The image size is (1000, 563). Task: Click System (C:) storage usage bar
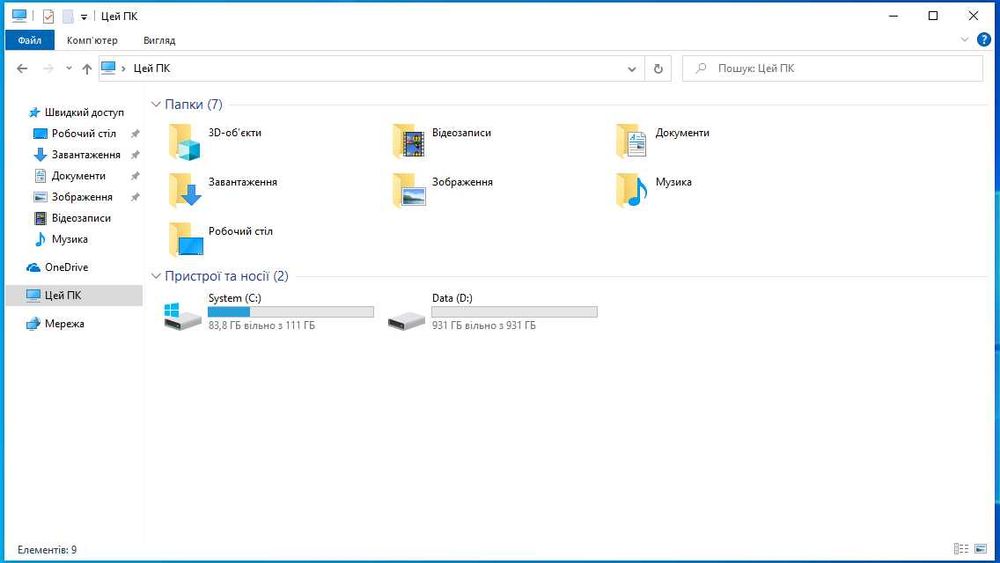pos(291,312)
